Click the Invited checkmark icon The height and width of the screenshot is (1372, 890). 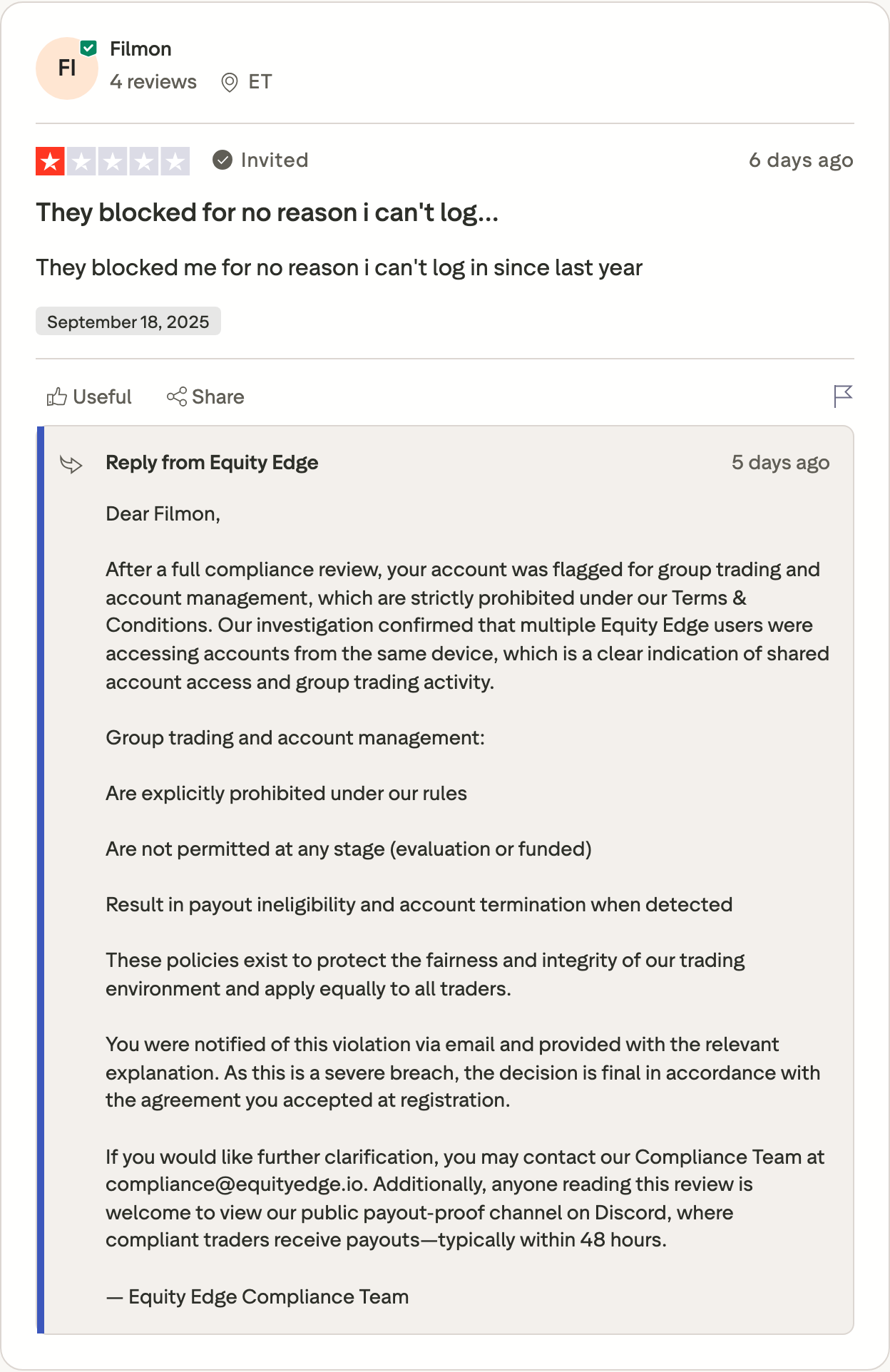tap(222, 160)
